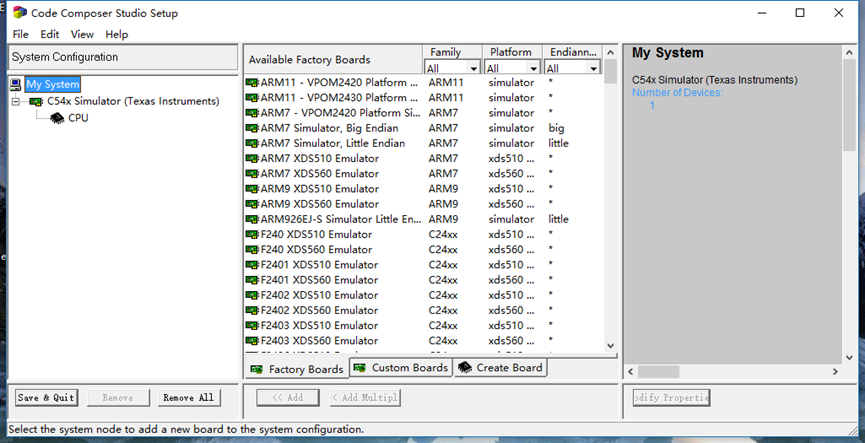The image size is (865, 443).
Task: Click My System panel horizontal scrollbar left arrow
Action: coord(631,372)
